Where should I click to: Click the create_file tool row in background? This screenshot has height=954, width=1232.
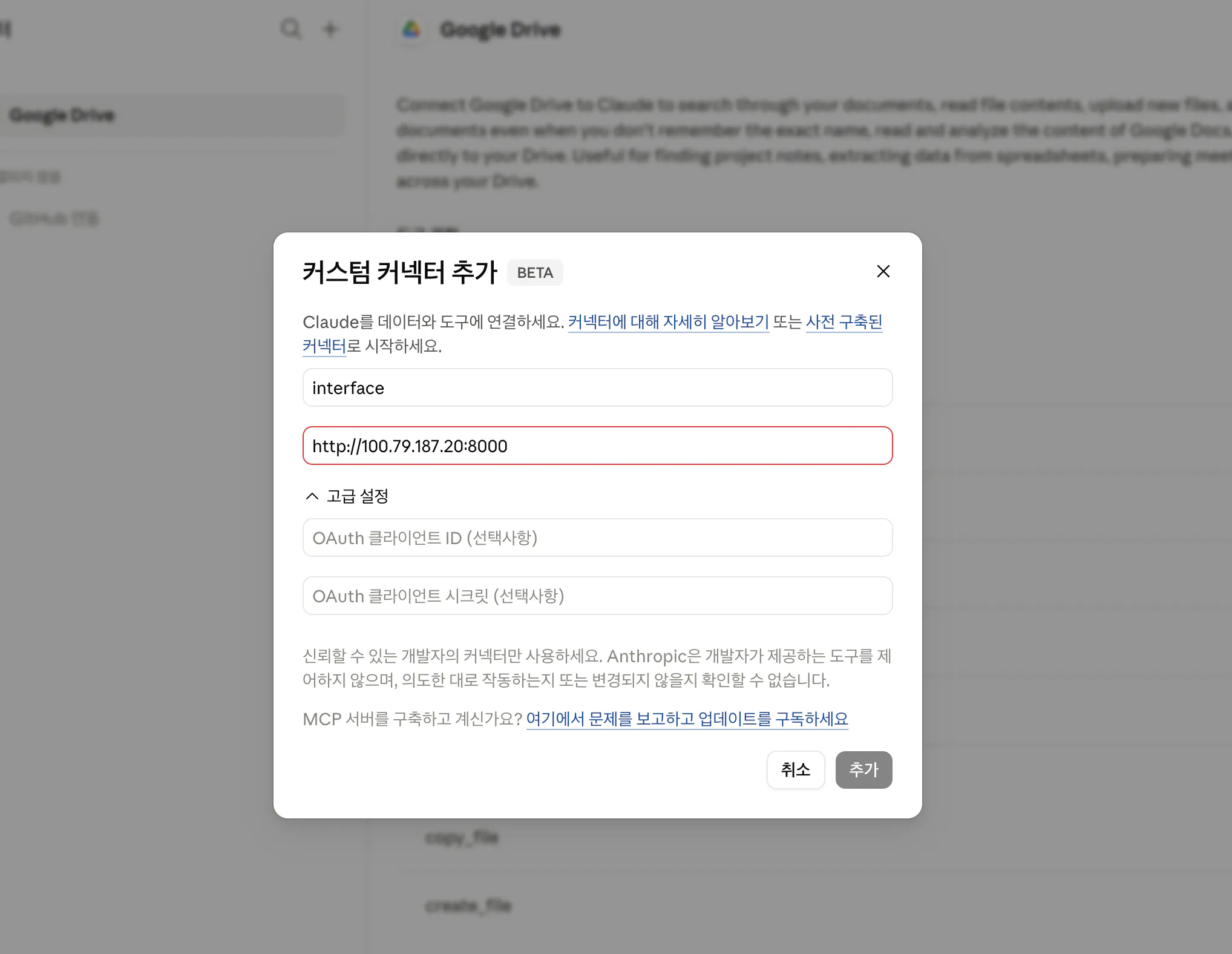(468, 906)
